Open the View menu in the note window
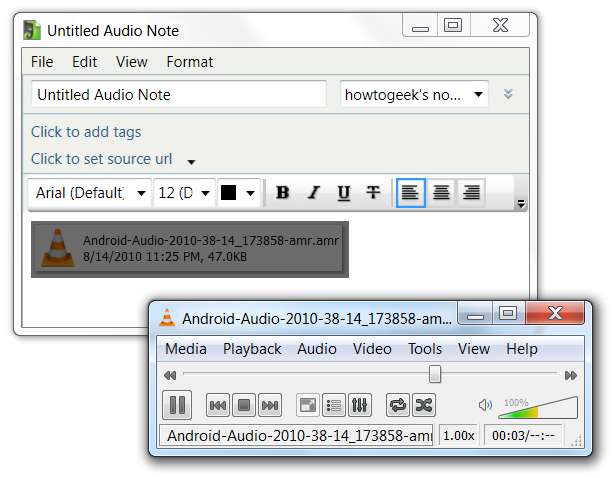 (132, 62)
